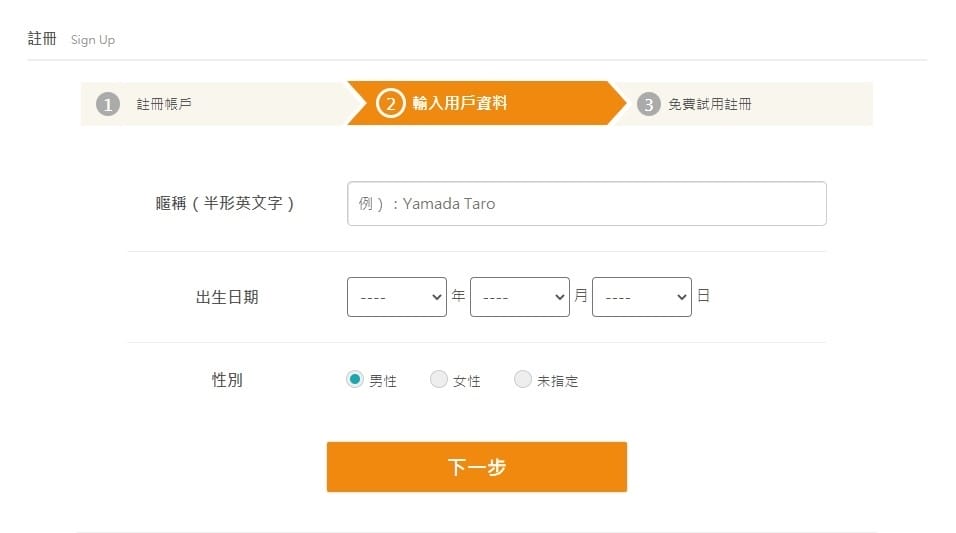The image size is (956, 533).
Task: Click the 註冊 page heading
Action: click(42, 39)
